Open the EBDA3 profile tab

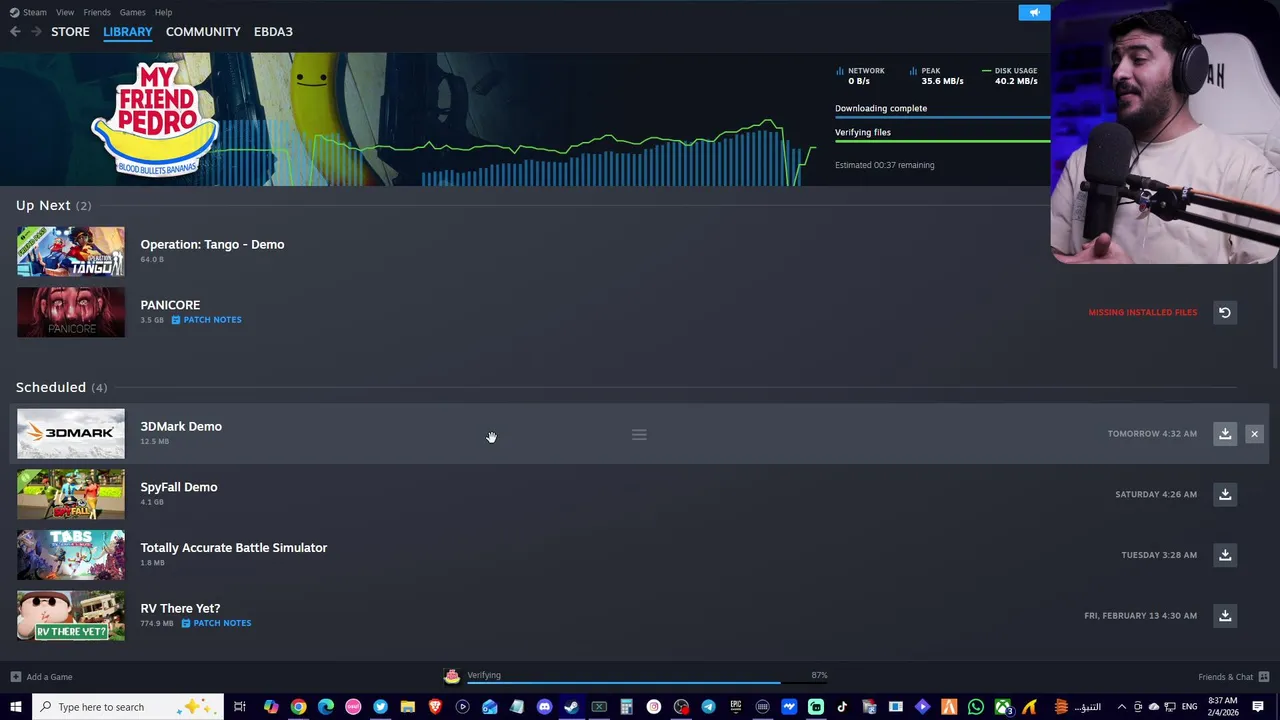pyautogui.click(x=273, y=32)
